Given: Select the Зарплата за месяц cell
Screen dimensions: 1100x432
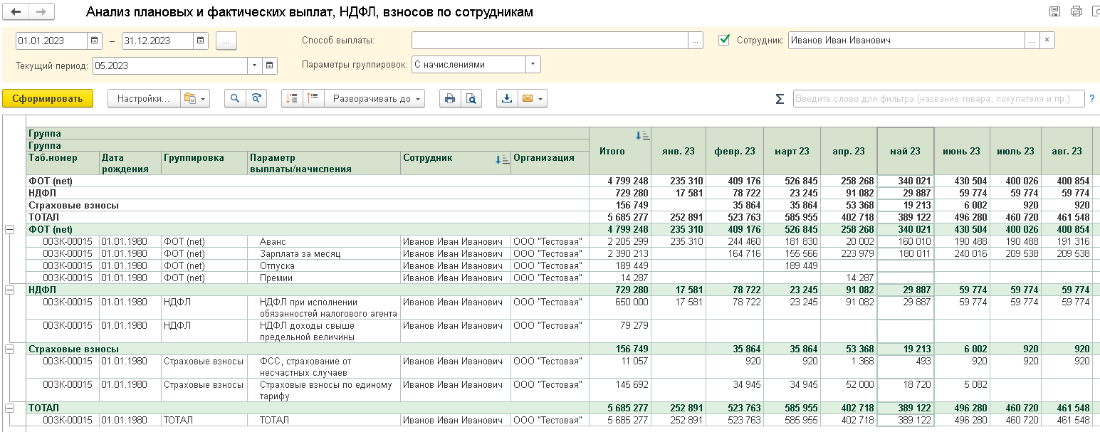Looking at the screenshot, I should 324,253.
